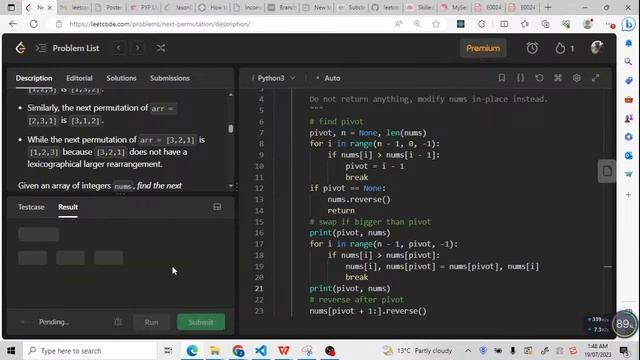Click the Premium button
This screenshot has height=360, width=640.
[x=483, y=48]
